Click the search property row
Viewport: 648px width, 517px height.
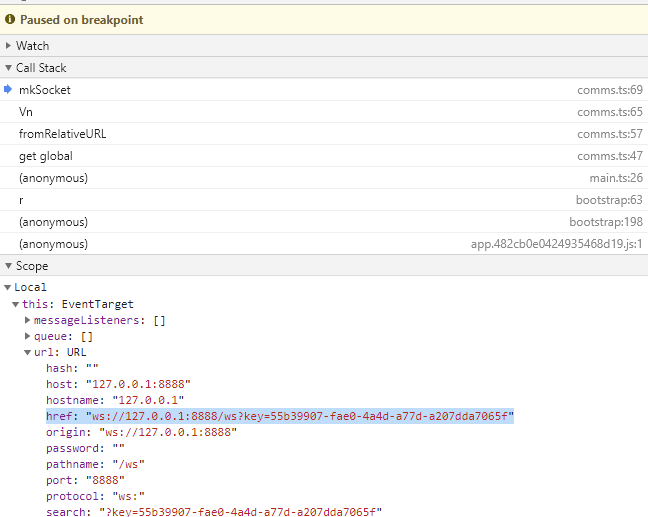pos(214,512)
